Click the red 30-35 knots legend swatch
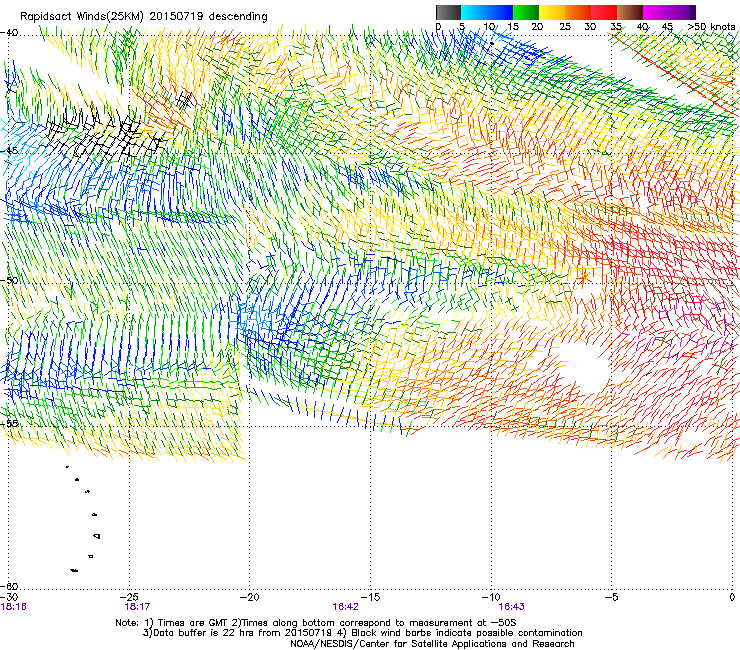The image size is (740, 650). tap(604, 12)
